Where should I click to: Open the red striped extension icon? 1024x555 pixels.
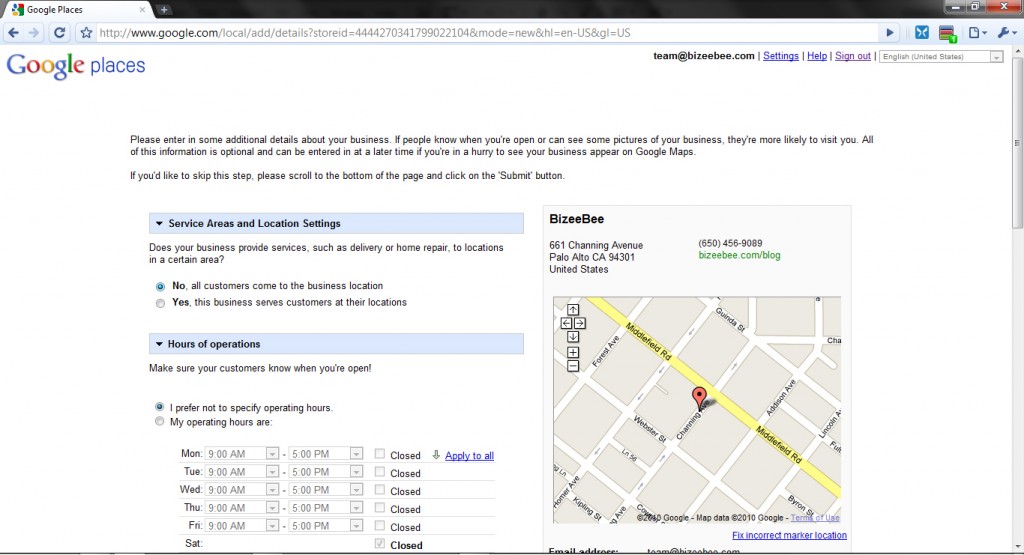(x=947, y=33)
